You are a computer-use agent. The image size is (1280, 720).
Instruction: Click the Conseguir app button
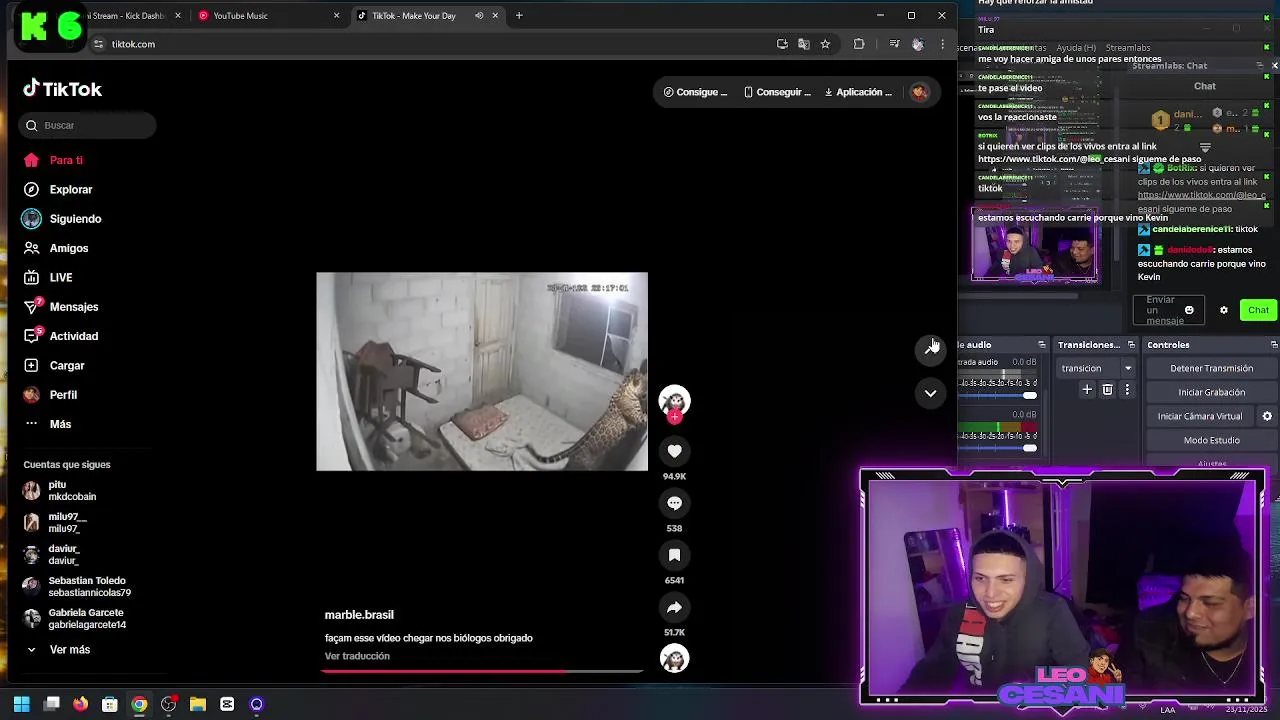777,92
